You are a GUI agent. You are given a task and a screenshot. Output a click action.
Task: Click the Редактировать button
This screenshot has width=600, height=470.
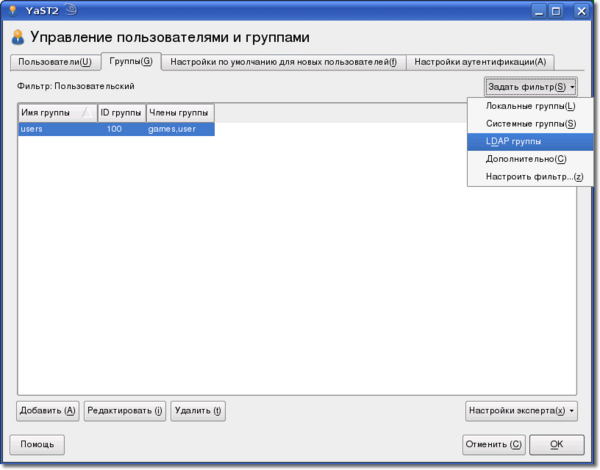(124, 410)
